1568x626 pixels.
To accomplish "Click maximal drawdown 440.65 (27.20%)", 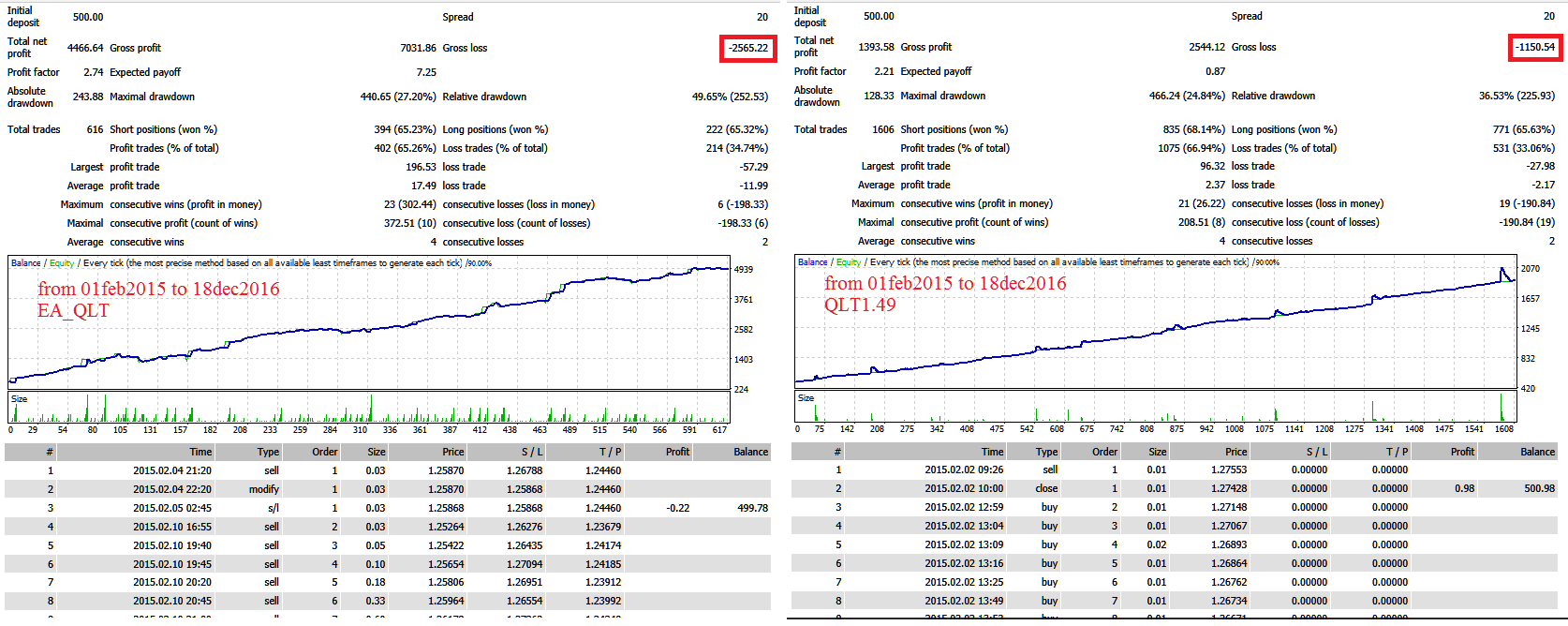I will (398, 97).
